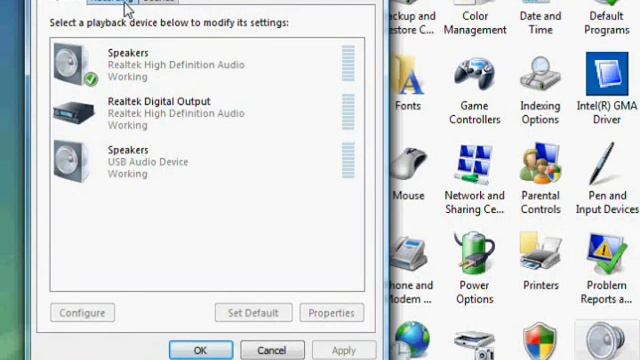The image size is (640, 360).
Task: Open Power Options in Control Panel
Action: (x=474, y=268)
